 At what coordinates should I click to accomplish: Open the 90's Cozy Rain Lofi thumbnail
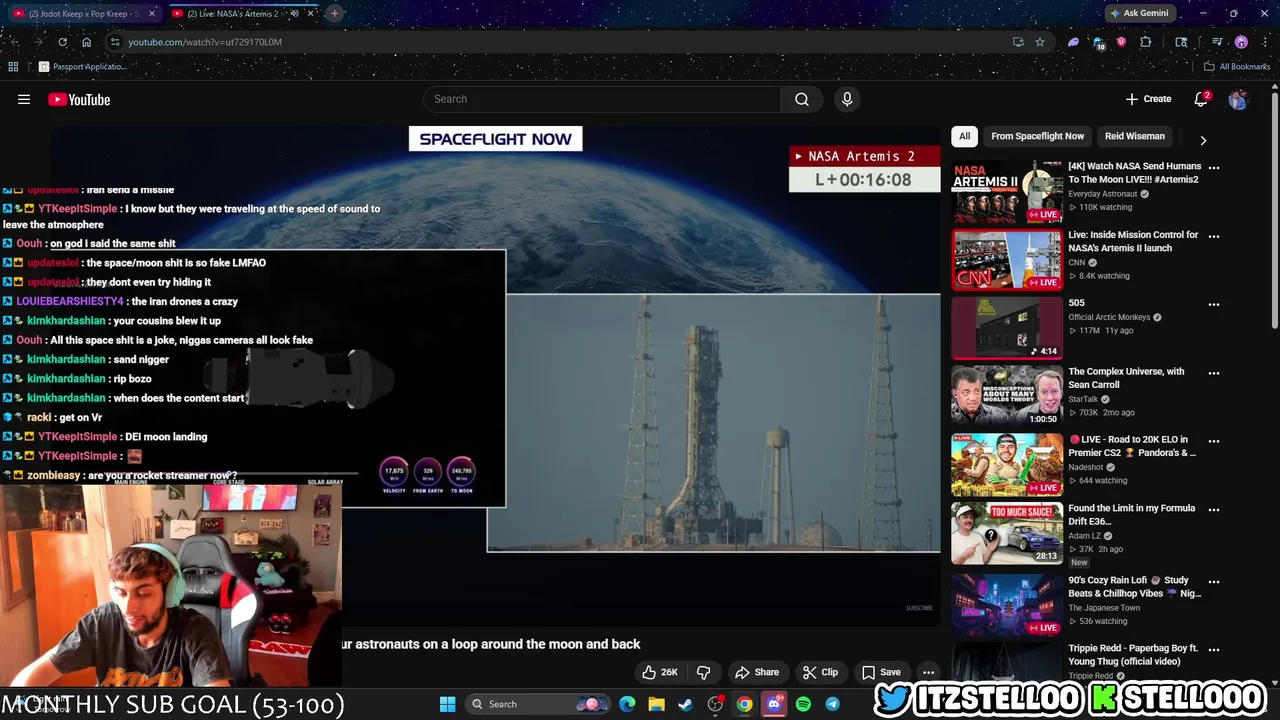[x=1007, y=604]
